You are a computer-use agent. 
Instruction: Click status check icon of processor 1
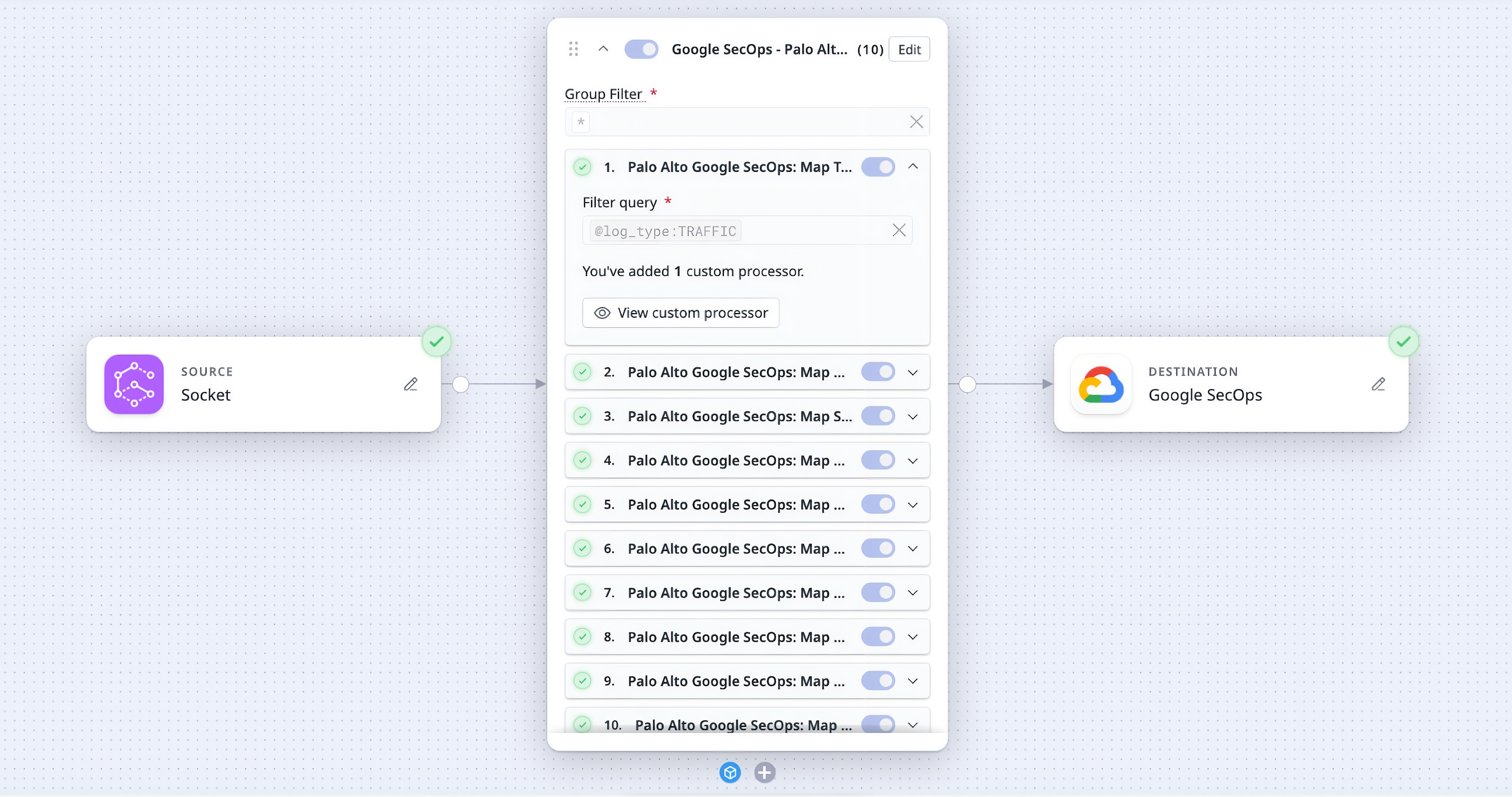click(582, 167)
